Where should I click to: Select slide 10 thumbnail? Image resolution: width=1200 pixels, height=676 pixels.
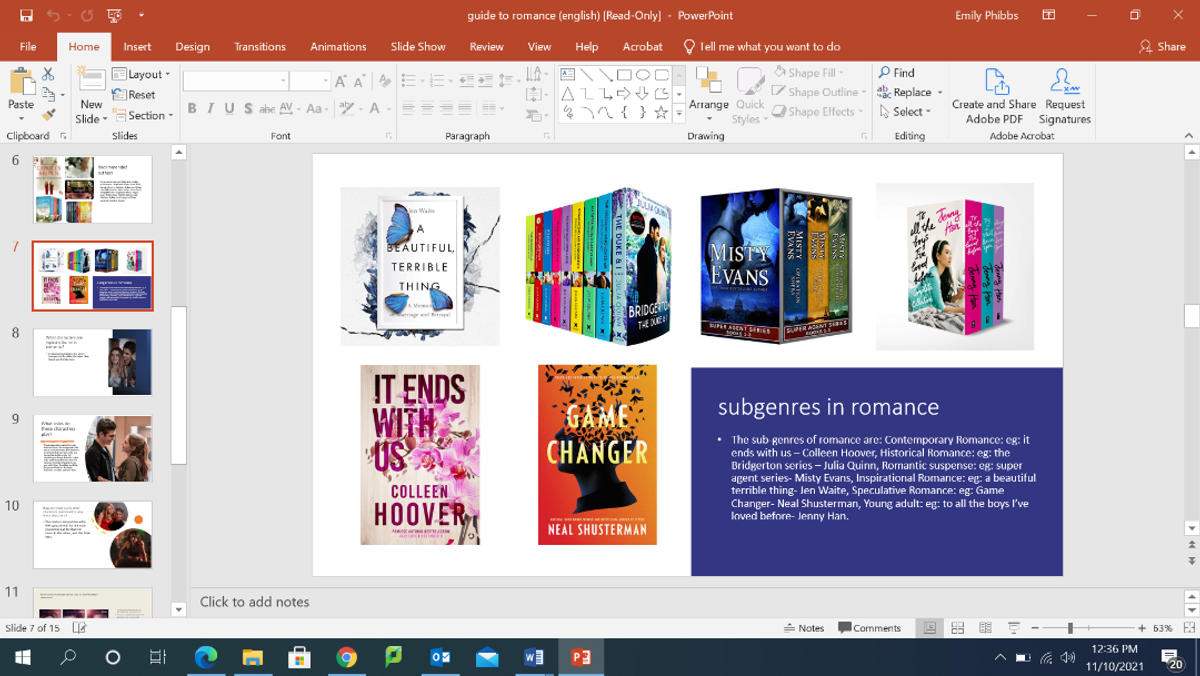[92, 535]
